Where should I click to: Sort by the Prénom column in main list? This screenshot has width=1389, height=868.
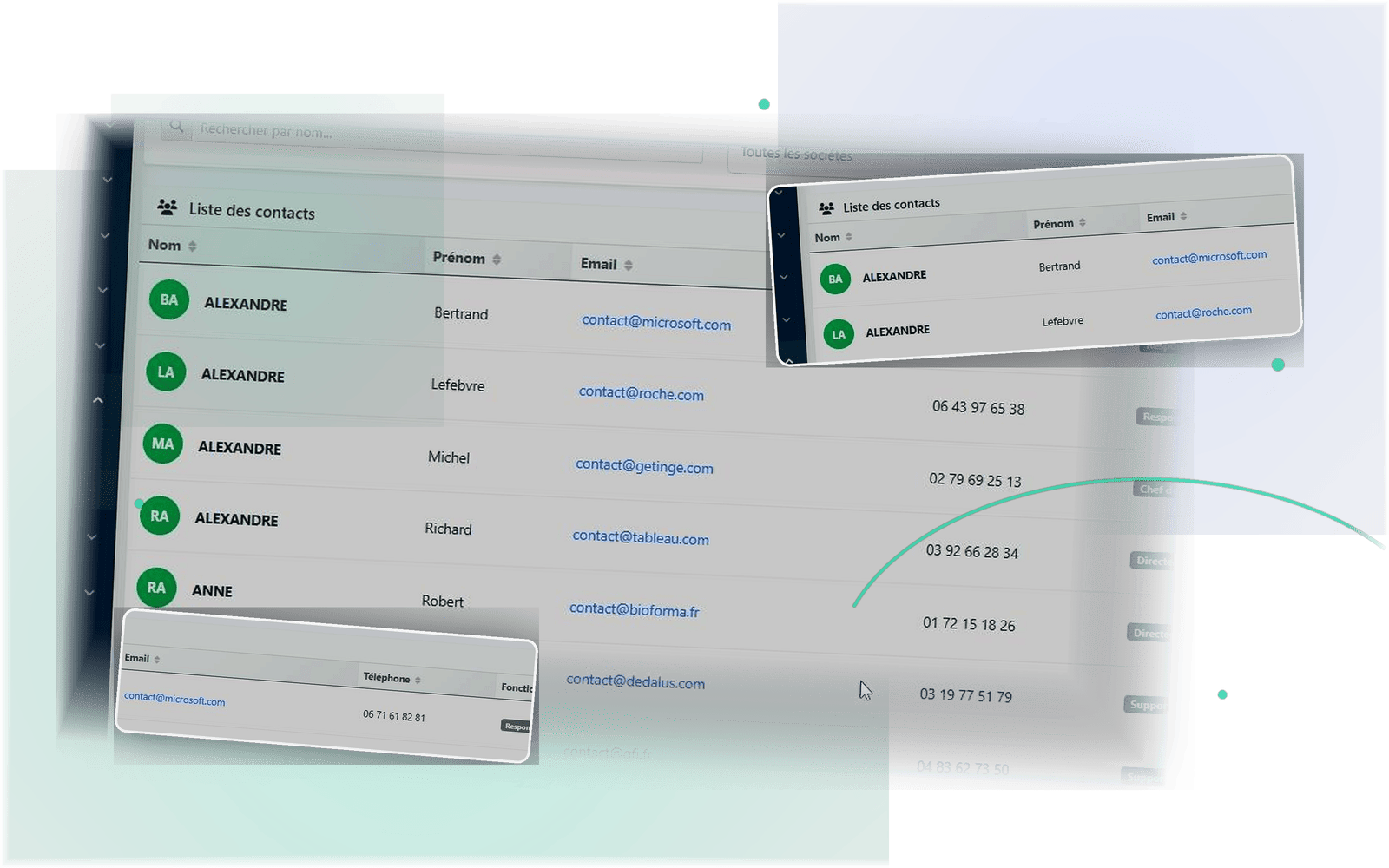pyautogui.click(x=467, y=258)
